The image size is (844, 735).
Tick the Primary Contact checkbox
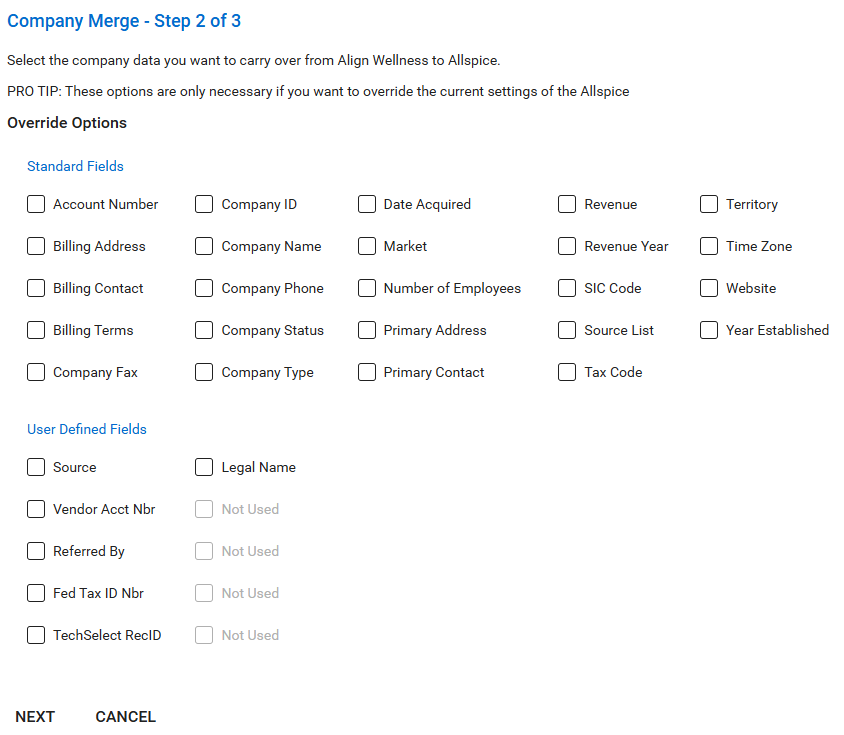click(367, 372)
